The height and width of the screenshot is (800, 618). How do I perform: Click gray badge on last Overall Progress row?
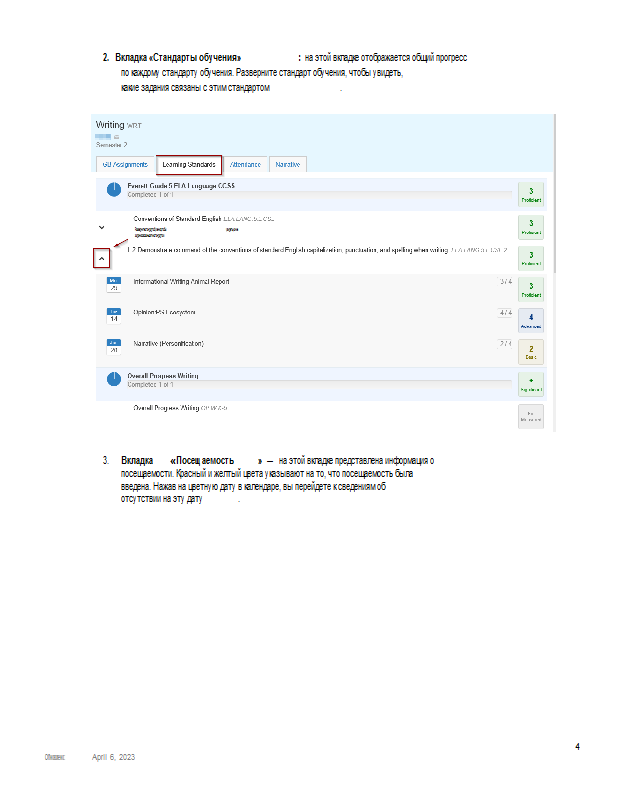coord(531,416)
